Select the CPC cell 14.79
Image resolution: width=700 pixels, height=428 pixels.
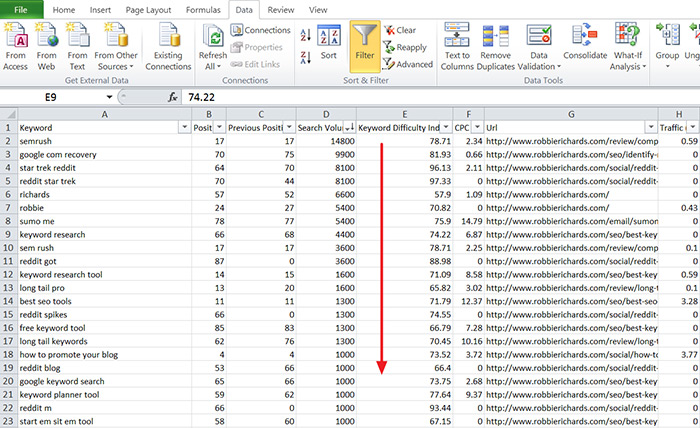pyautogui.click(x=469, y=221)
